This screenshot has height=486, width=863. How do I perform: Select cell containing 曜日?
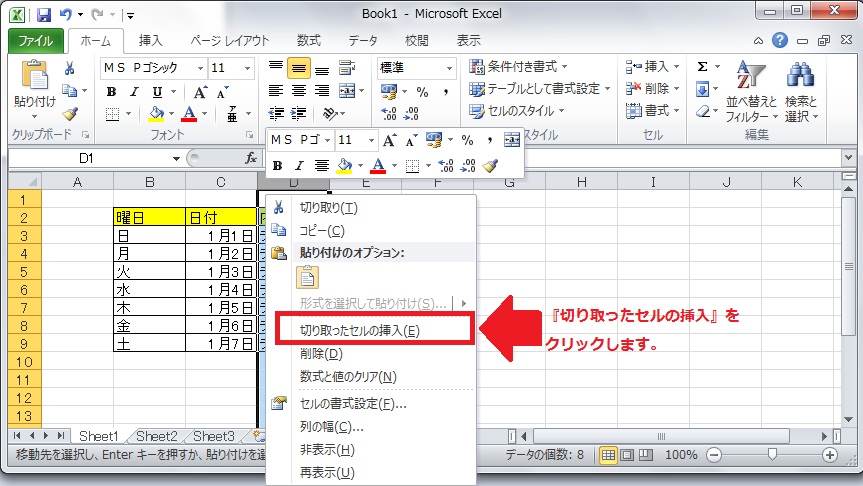149,217
